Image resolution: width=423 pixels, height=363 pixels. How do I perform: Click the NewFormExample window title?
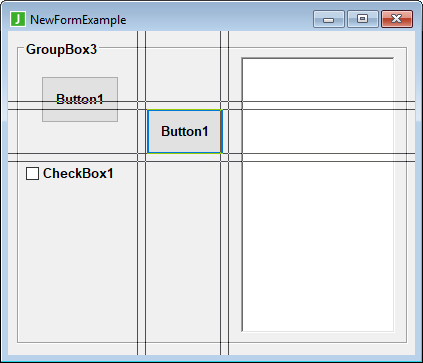(x=78, y=20)
